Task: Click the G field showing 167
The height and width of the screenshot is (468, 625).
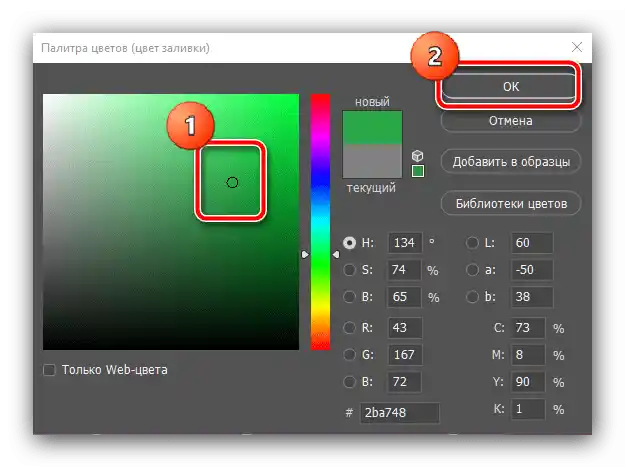Action: click(405, 354)
